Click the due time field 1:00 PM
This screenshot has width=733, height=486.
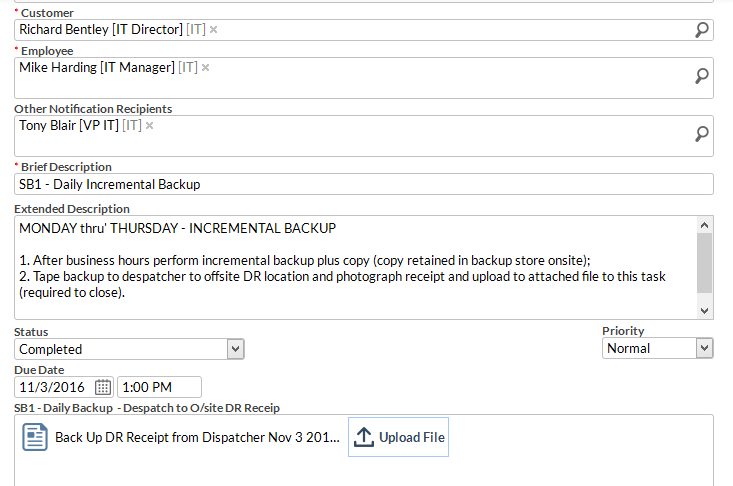pos(159,387)
